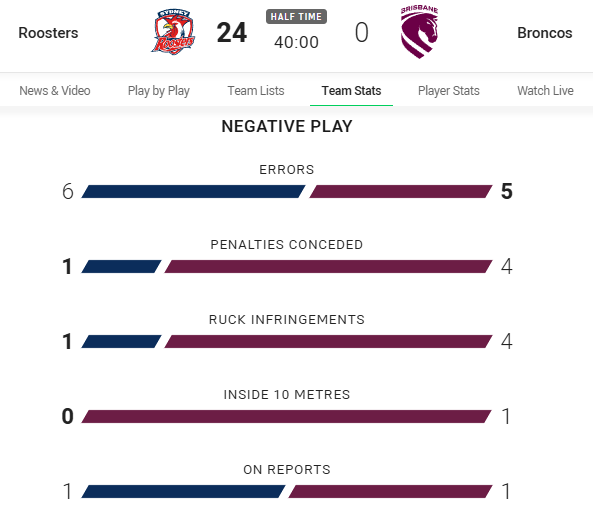Click the navy On Reports bar

coord(183,491)
